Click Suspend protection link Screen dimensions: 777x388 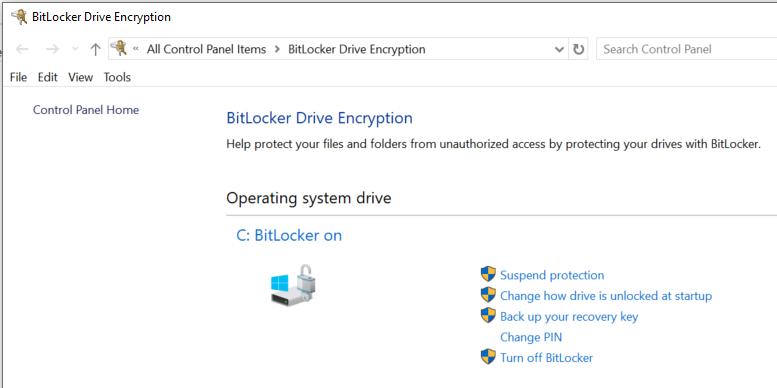tap(552, 275)
